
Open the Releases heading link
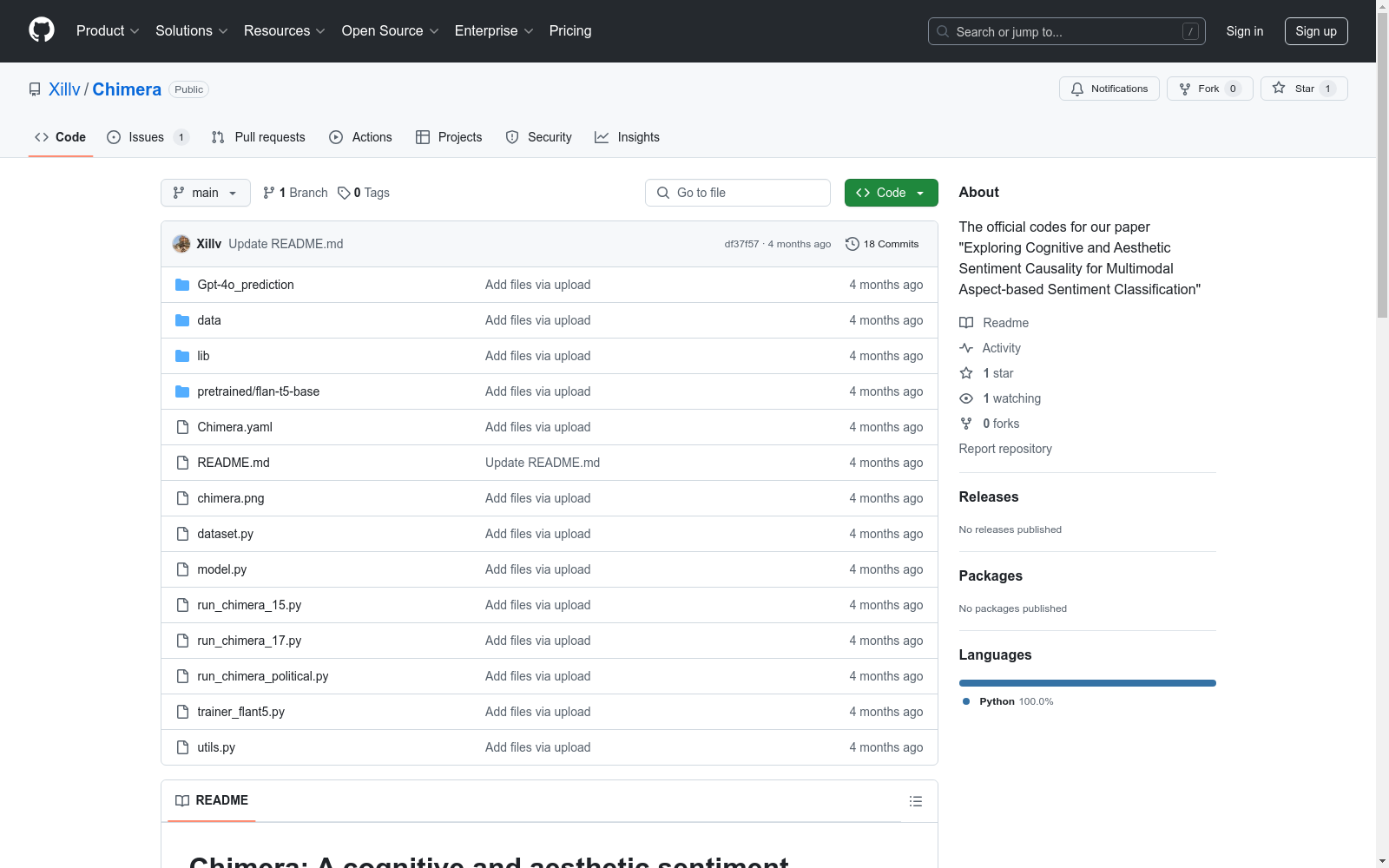click(989, 496)
